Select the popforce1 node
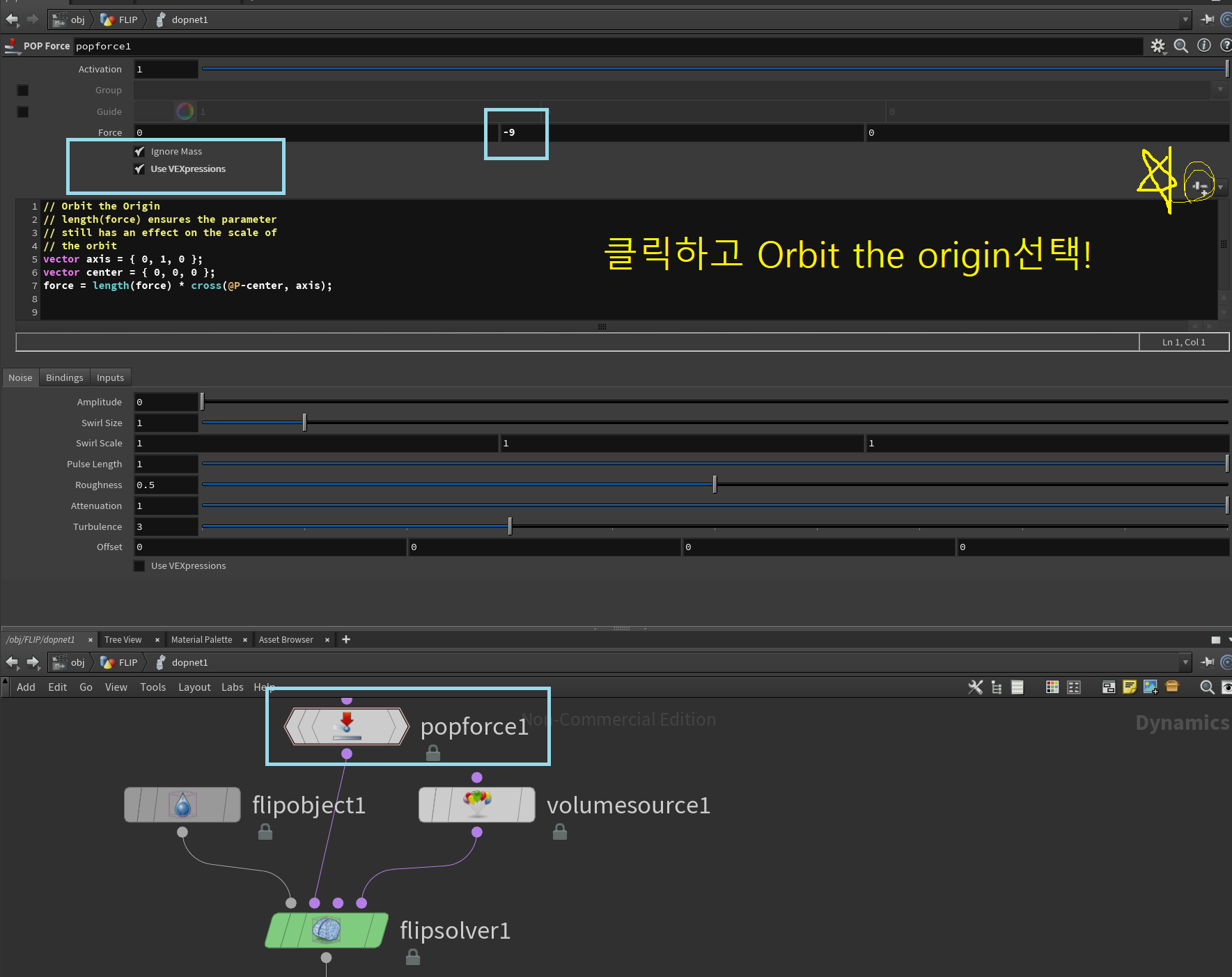 [346, 726]
